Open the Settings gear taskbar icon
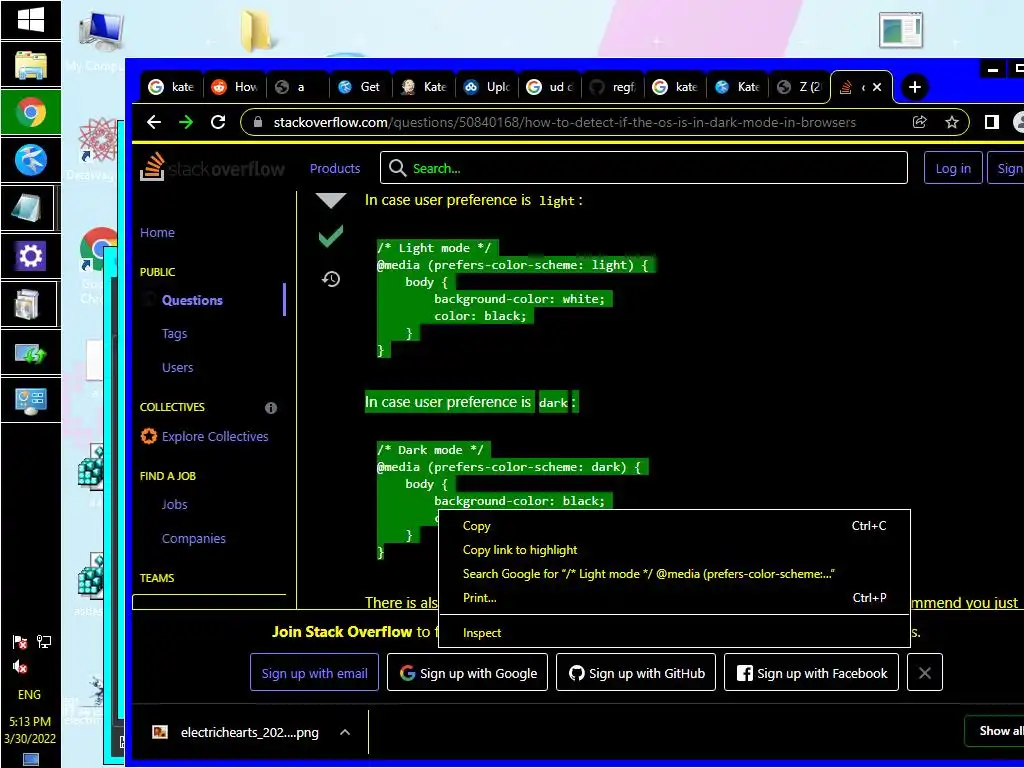 click(31, 255)
